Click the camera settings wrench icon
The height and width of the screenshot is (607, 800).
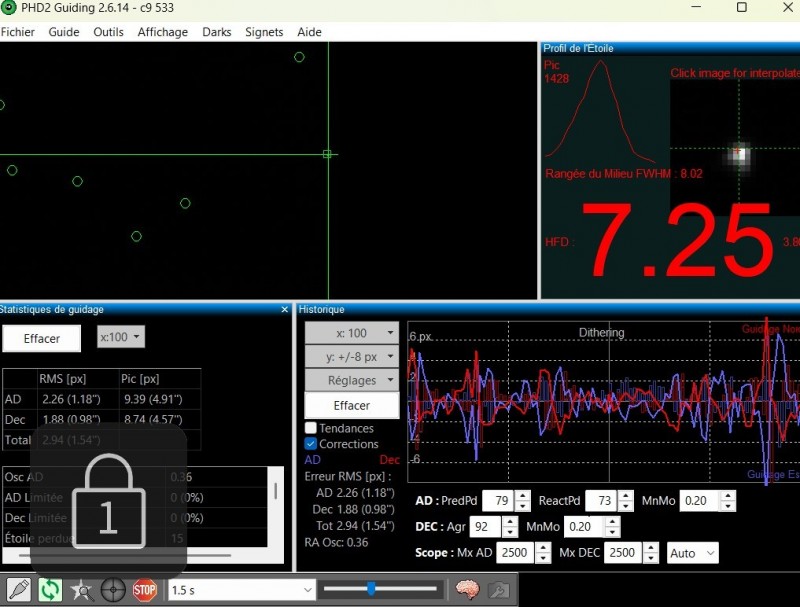pyautogui.click(x=498, y=590)
